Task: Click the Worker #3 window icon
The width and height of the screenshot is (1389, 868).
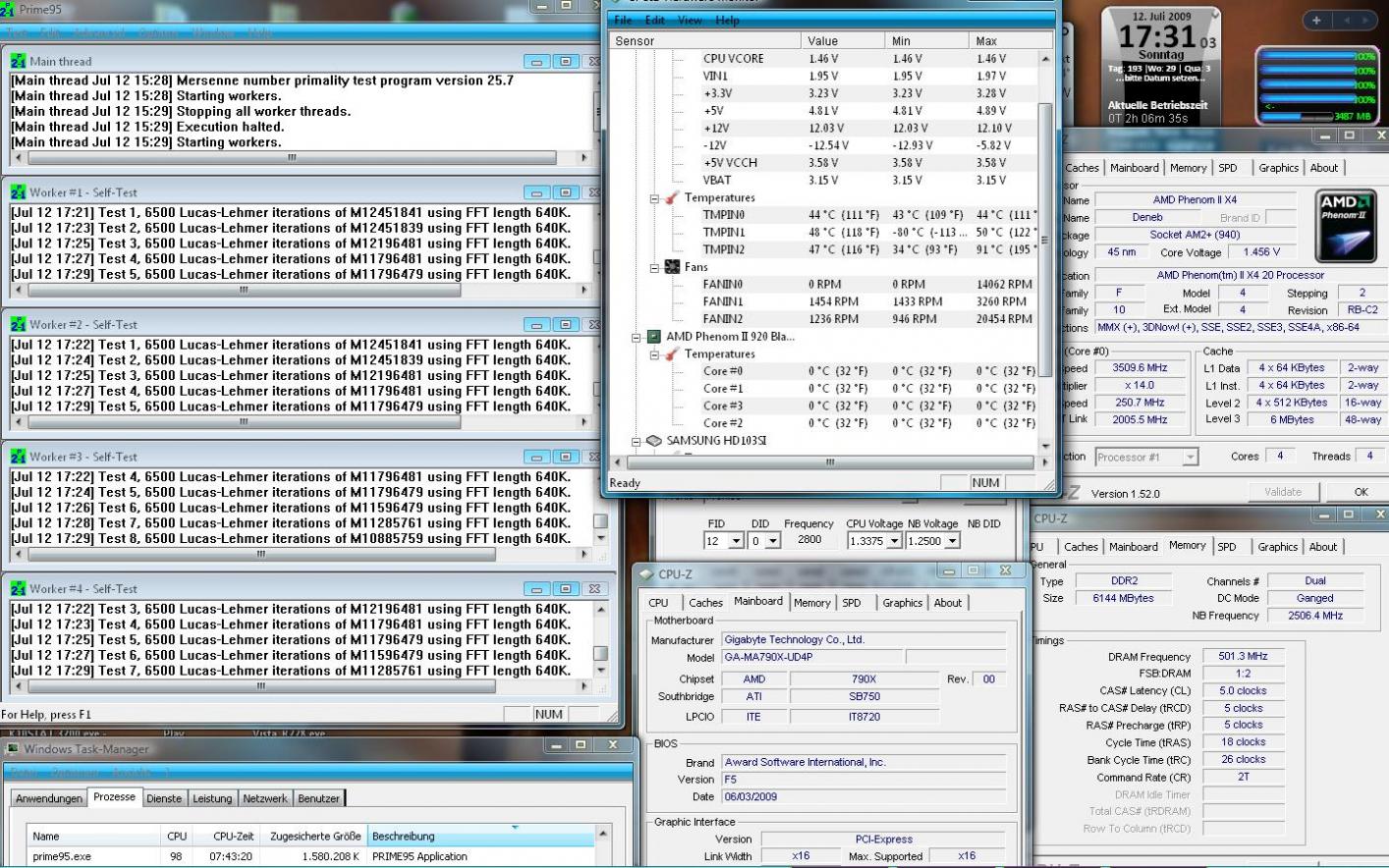Action: coord(19,457)
